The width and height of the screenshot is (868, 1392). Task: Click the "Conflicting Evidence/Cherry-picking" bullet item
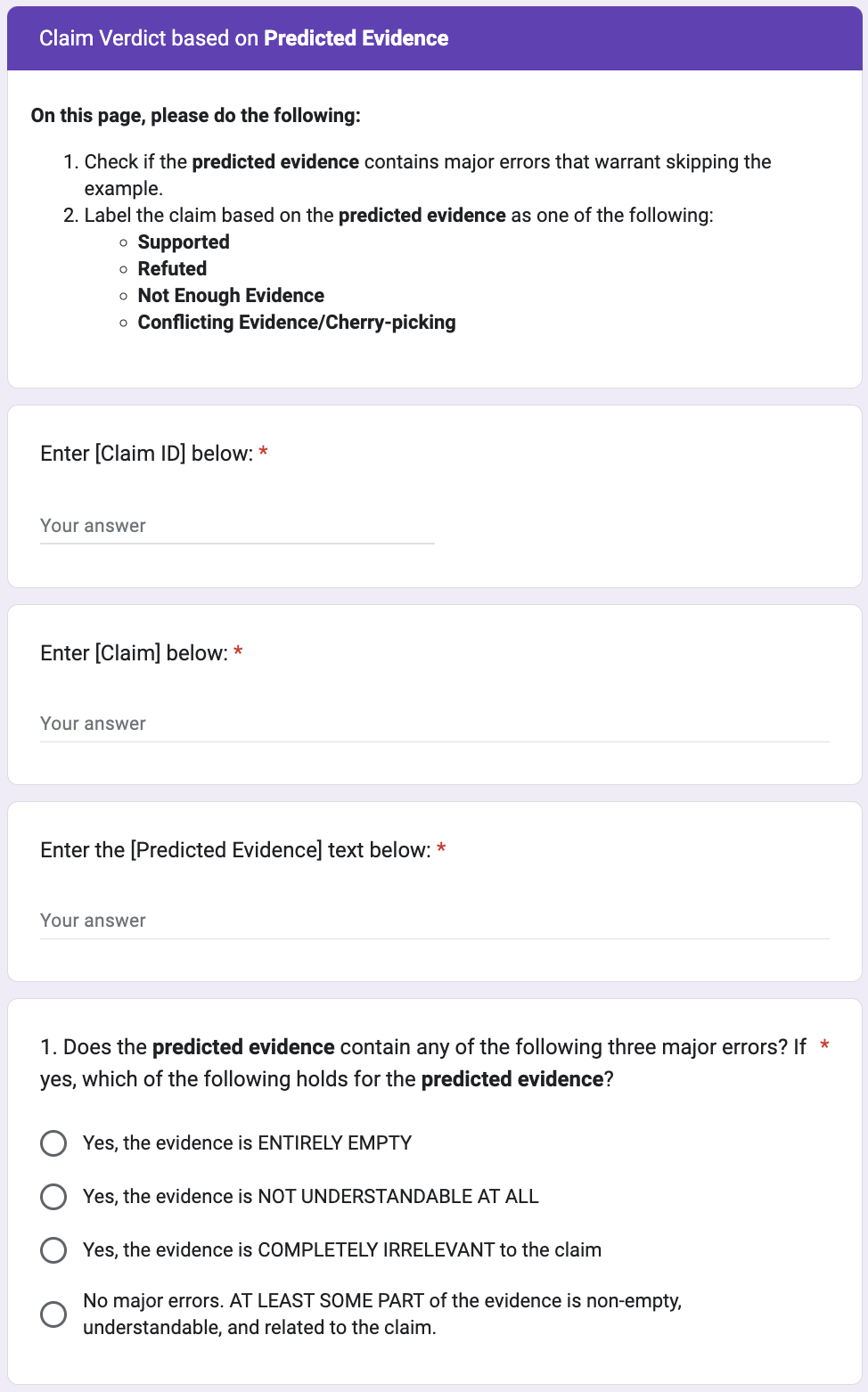(x=297, y=323)
